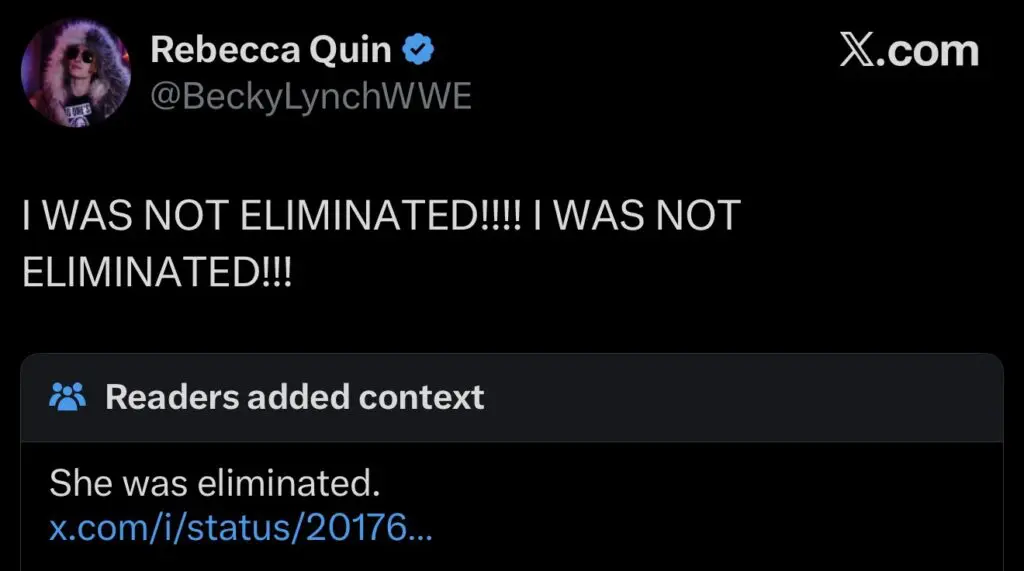1024x571 pixels.
Task: Click the truncated ellipsis of status link
Action: (420, 530)
